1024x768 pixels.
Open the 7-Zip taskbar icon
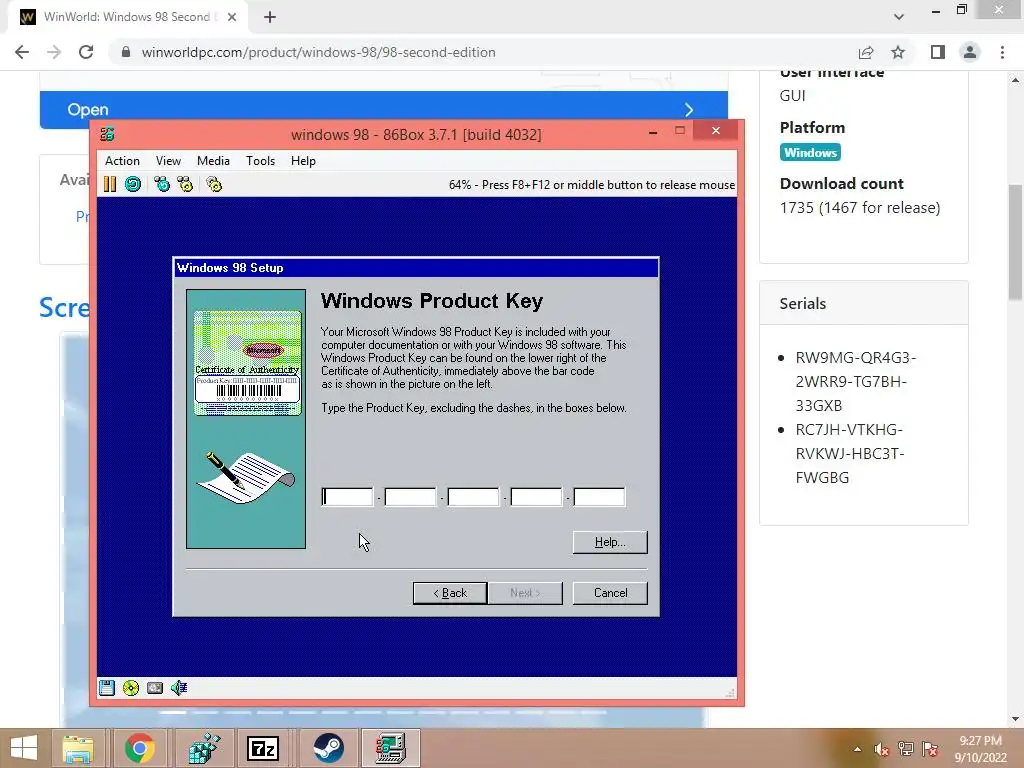[263, 748]
